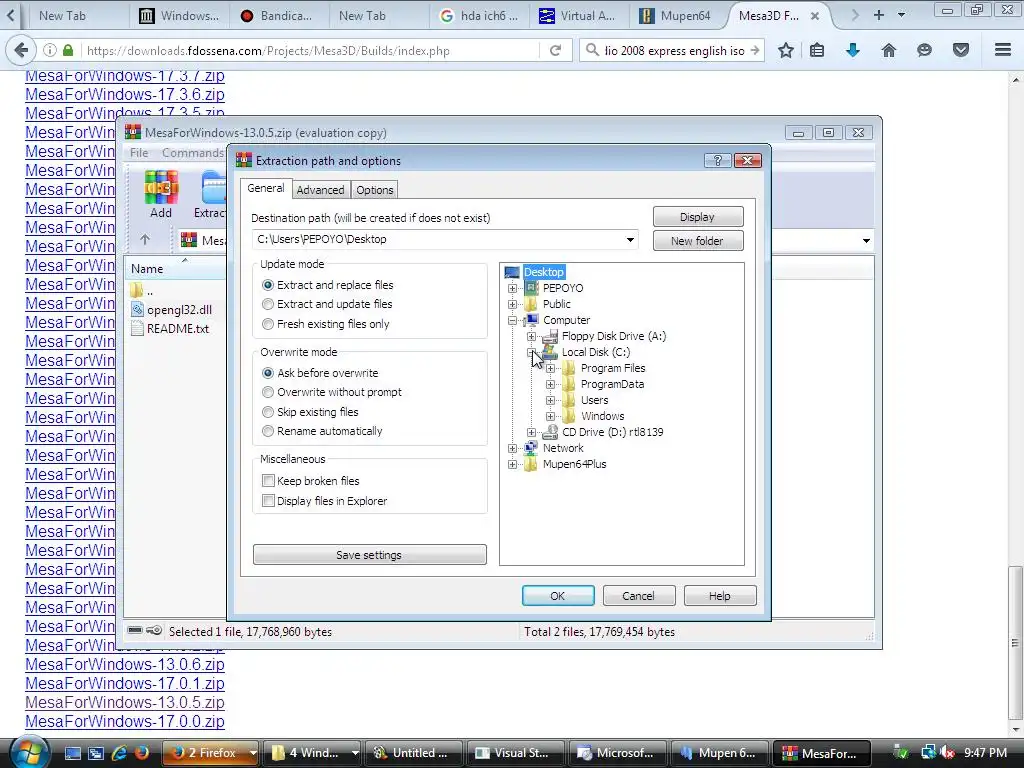Open the Firefox hamburger menu
The image size is (1024, 768).
(x=1003, y=50)
